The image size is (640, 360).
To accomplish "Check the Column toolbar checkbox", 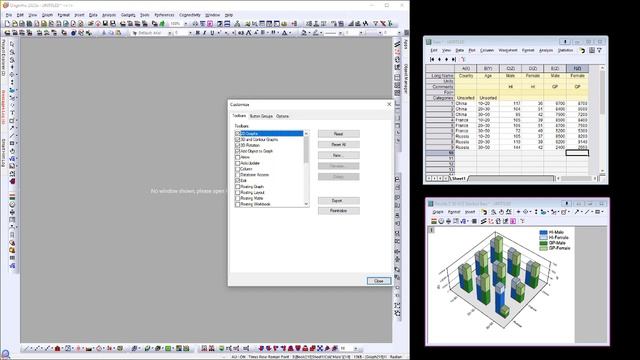I will point(238,169).
